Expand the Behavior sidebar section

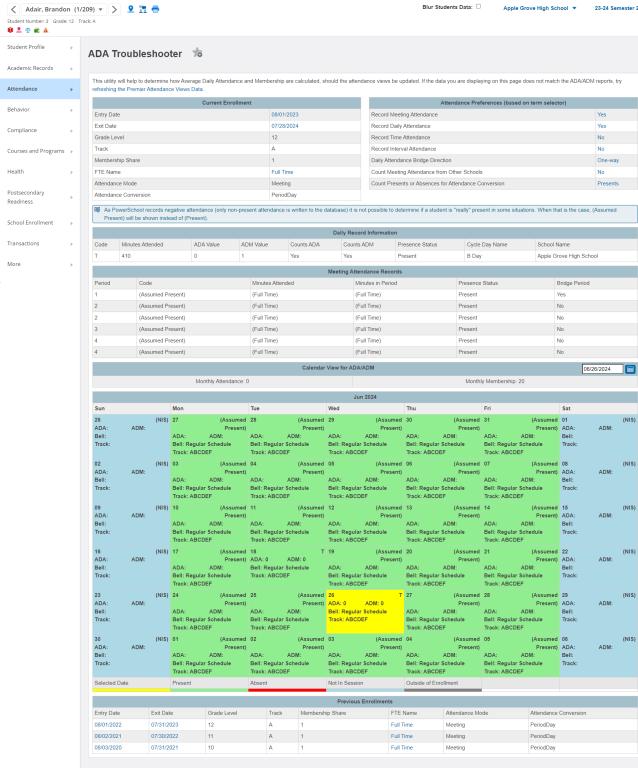(x=40, y=110)
